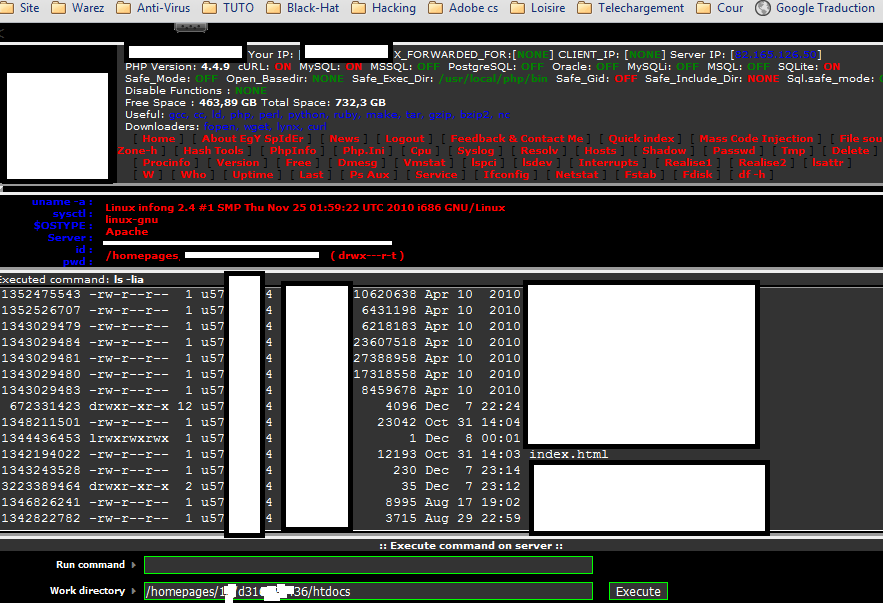Click the lspci link
Screen dimensions: 883x603
click(x=484, y=162)
